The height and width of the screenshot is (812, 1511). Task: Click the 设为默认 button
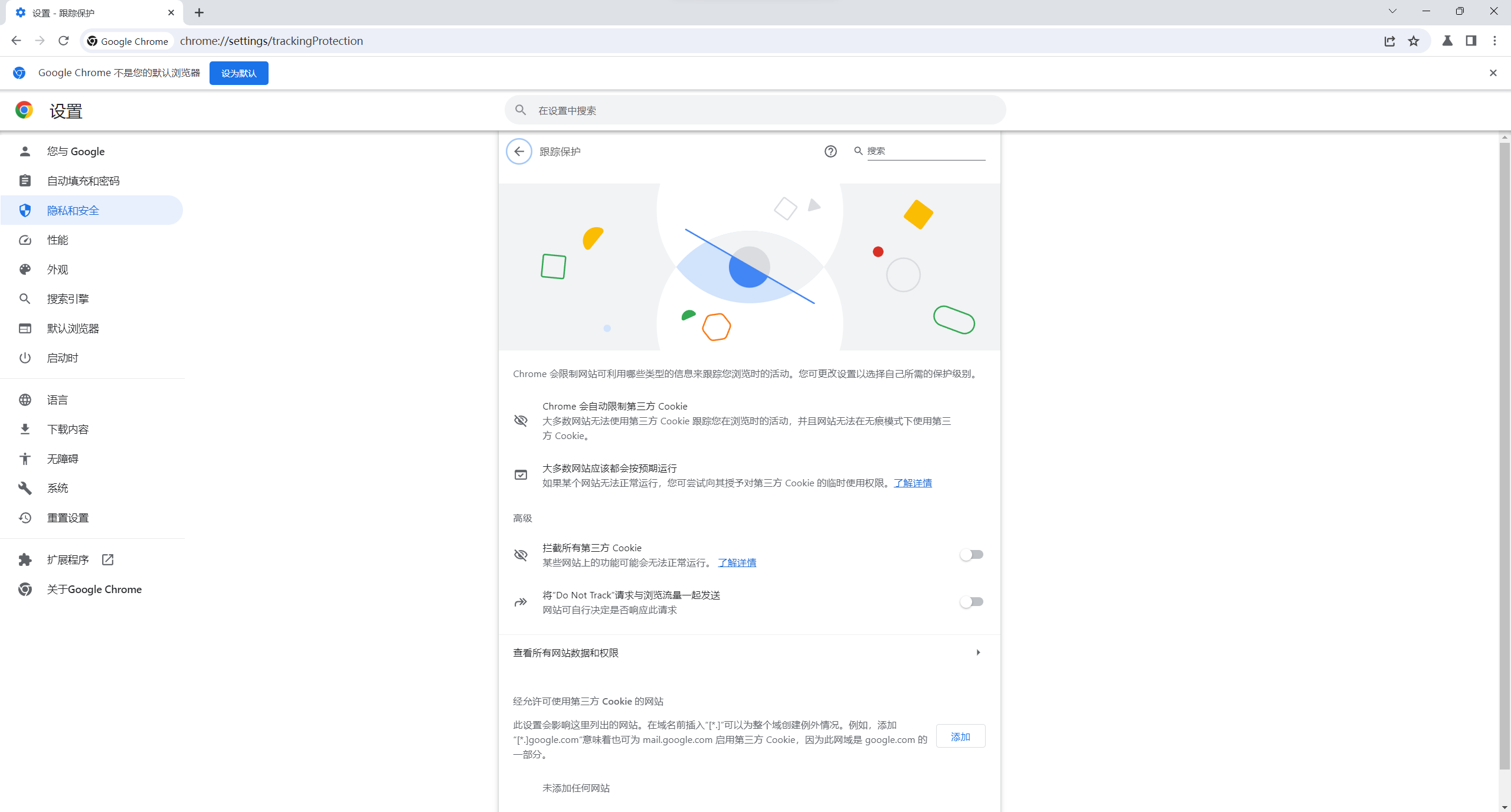pyautogui.click(x=238, y=73)
